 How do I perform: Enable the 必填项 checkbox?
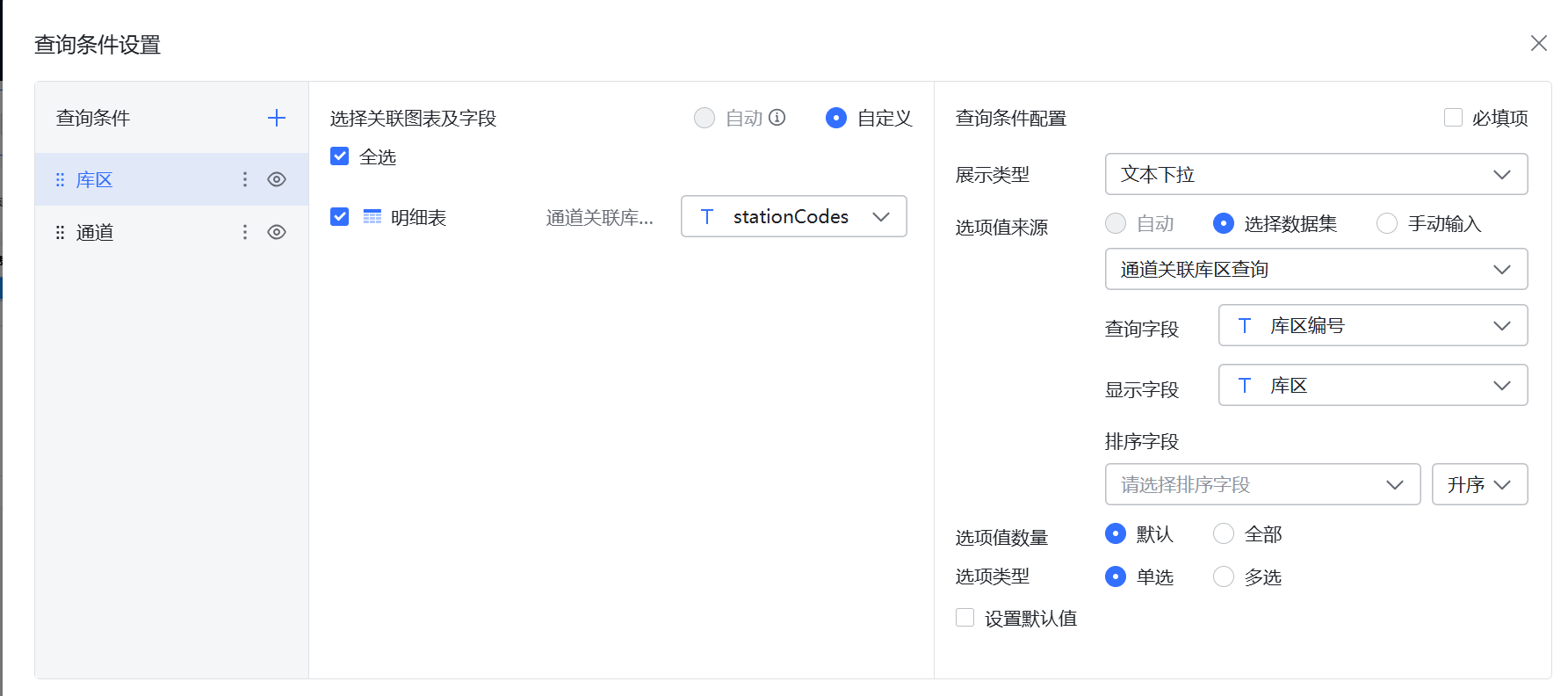click(1454, 117)
